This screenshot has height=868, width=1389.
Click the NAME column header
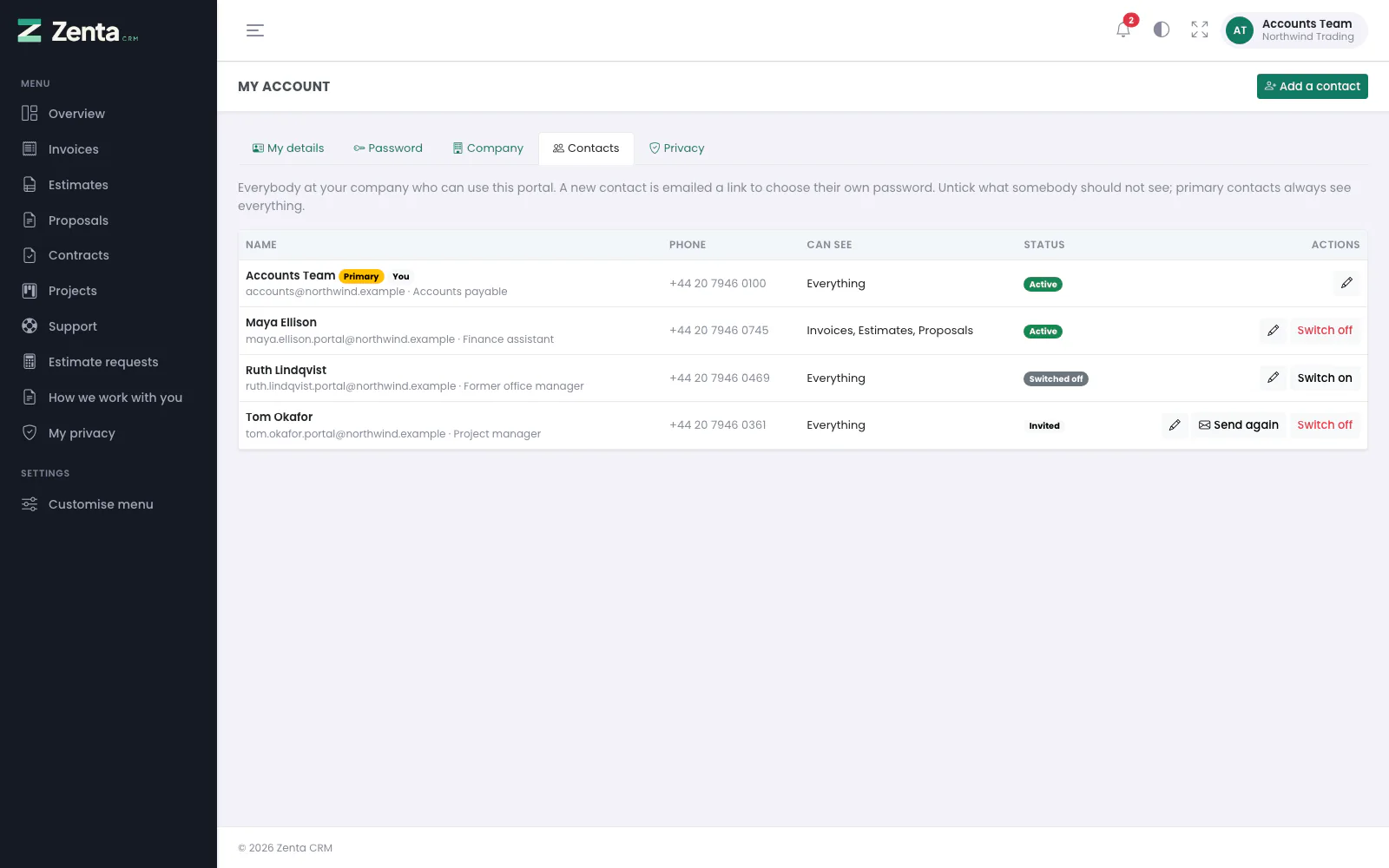[x=261, y=245]
